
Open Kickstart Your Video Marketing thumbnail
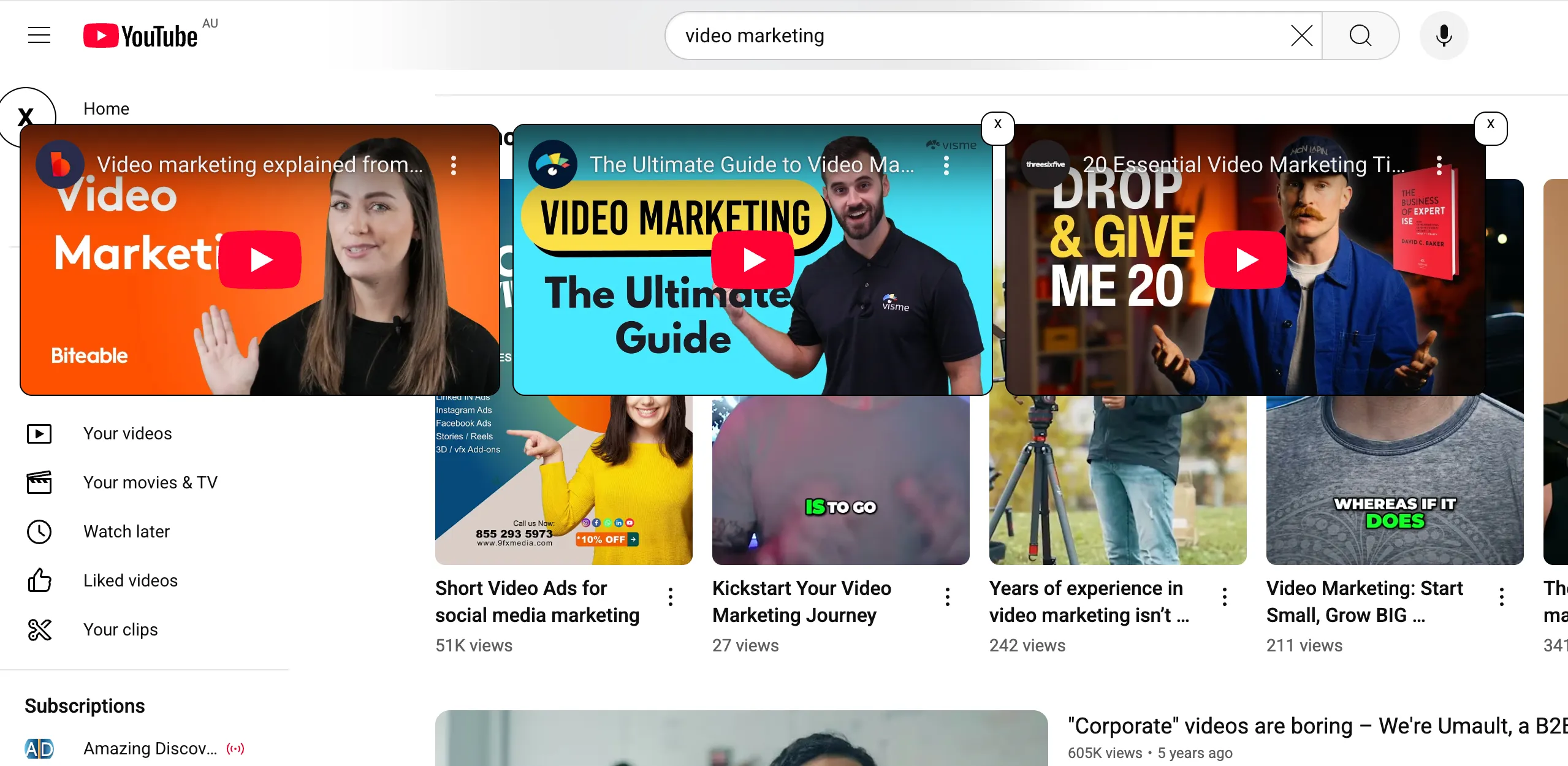coord(841,480)
